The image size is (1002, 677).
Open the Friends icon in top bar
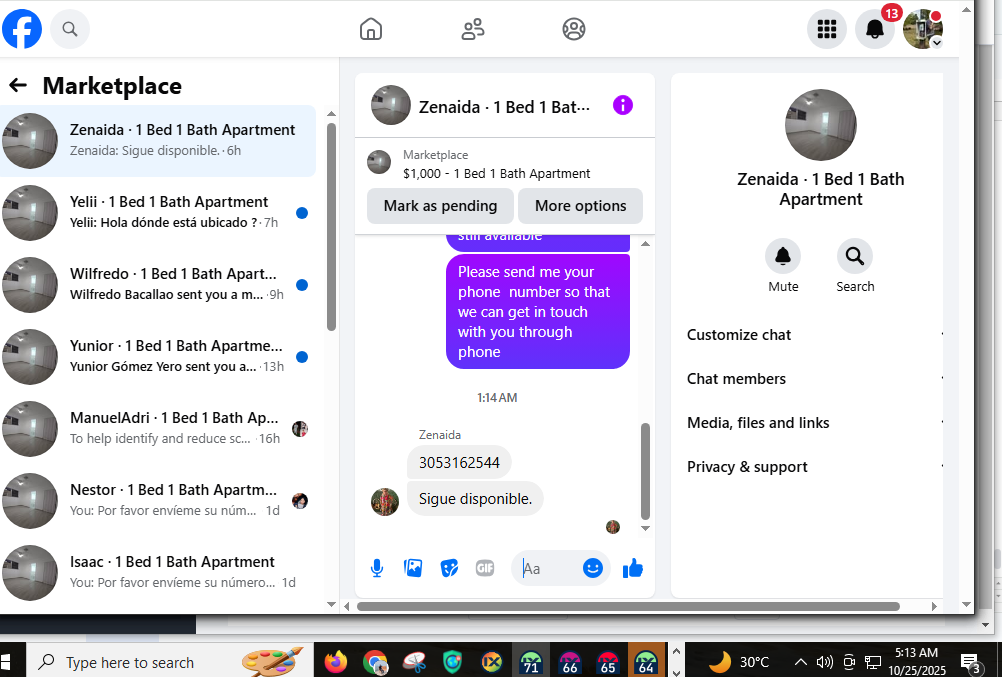[x=473, y=29]
